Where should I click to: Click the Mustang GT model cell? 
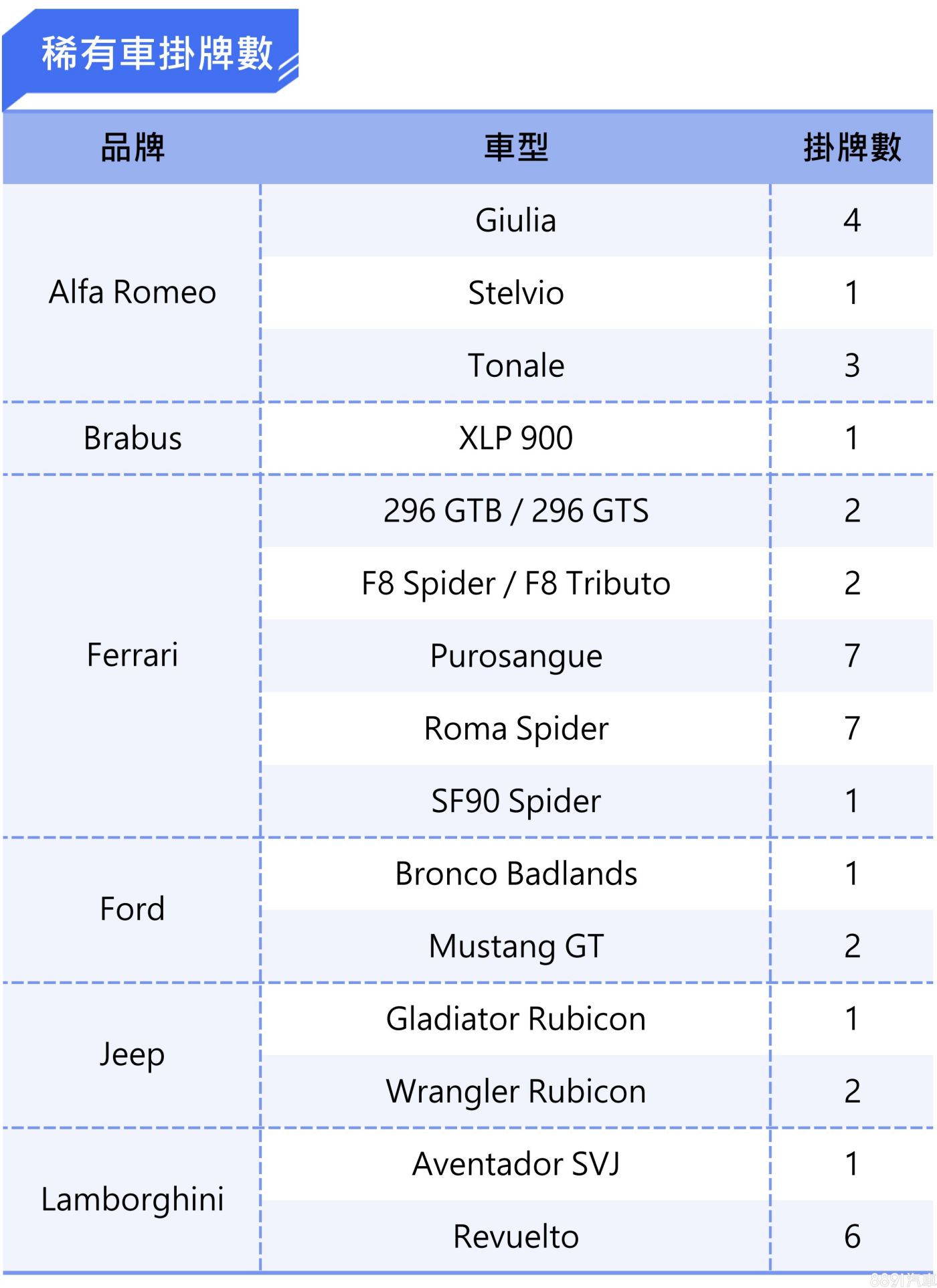click(x=515, y=947)
